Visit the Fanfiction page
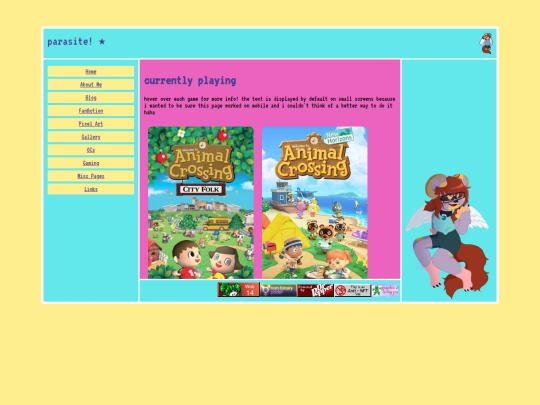This screenshot has height=405, width=540. [x=91, y=111]
